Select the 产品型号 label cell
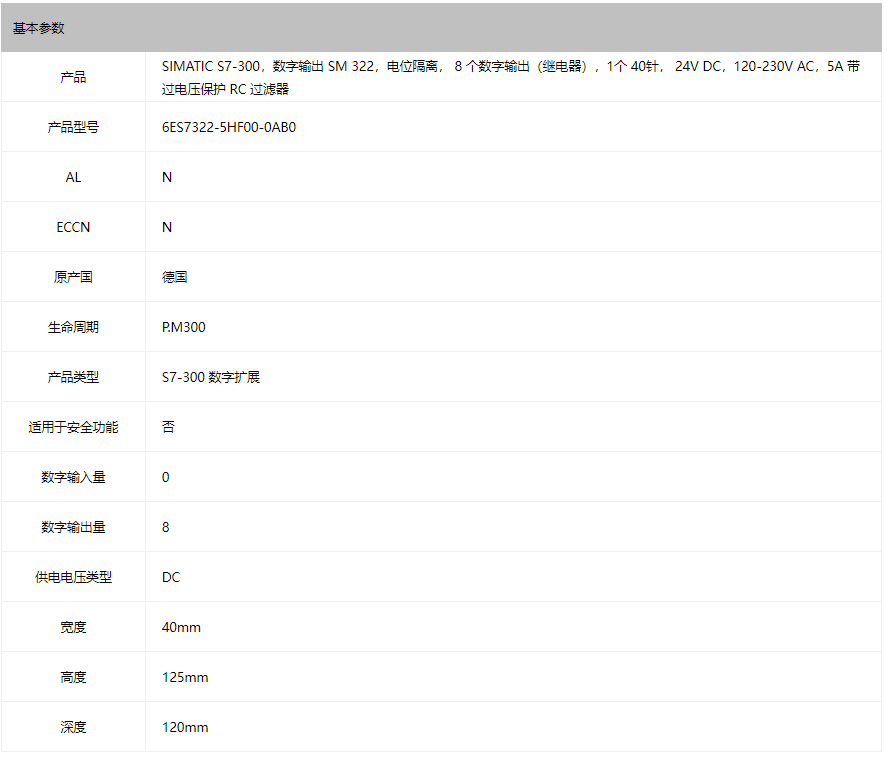This screenshot has height=758, width=887. coord(73,127)
